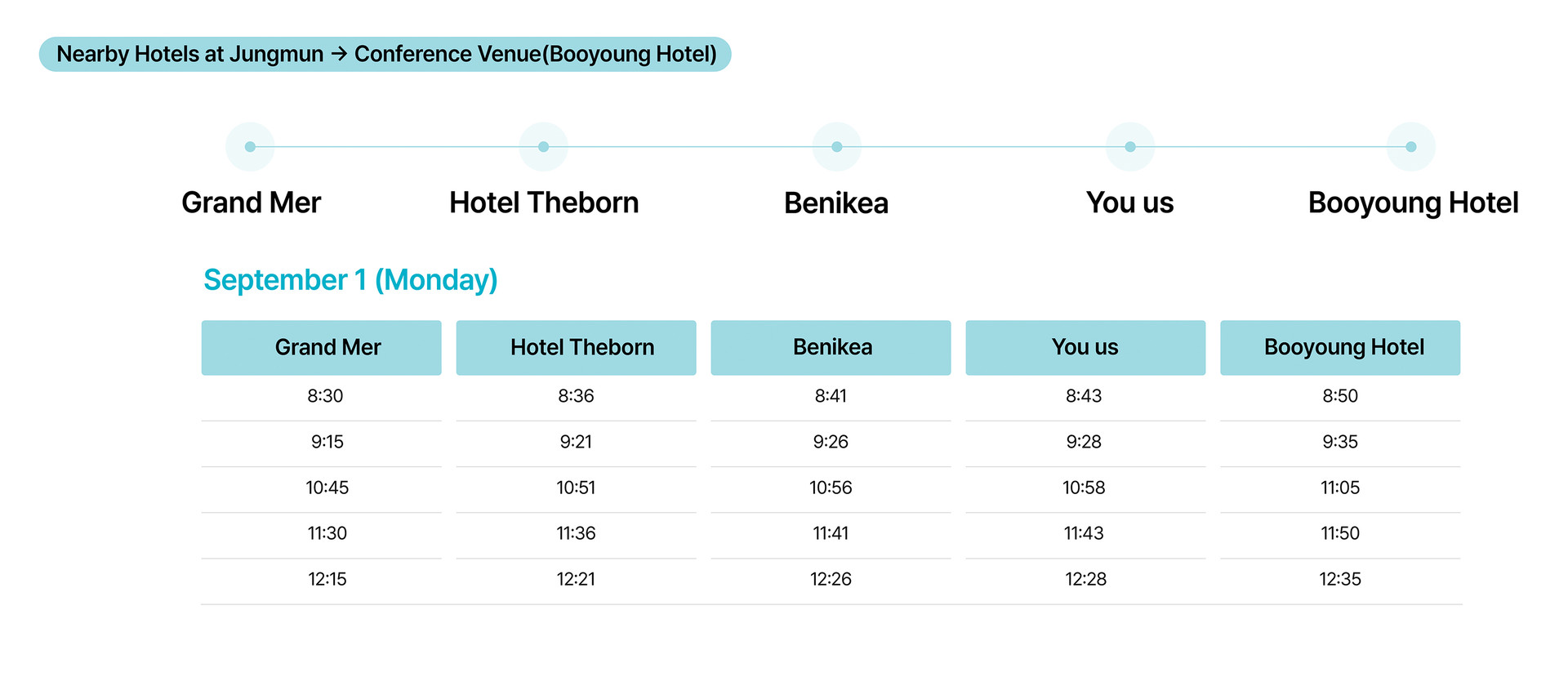Click the Nearby Hotels at Jungmun route banner
The image size is (1568, 677).
(x=385, y=55)
